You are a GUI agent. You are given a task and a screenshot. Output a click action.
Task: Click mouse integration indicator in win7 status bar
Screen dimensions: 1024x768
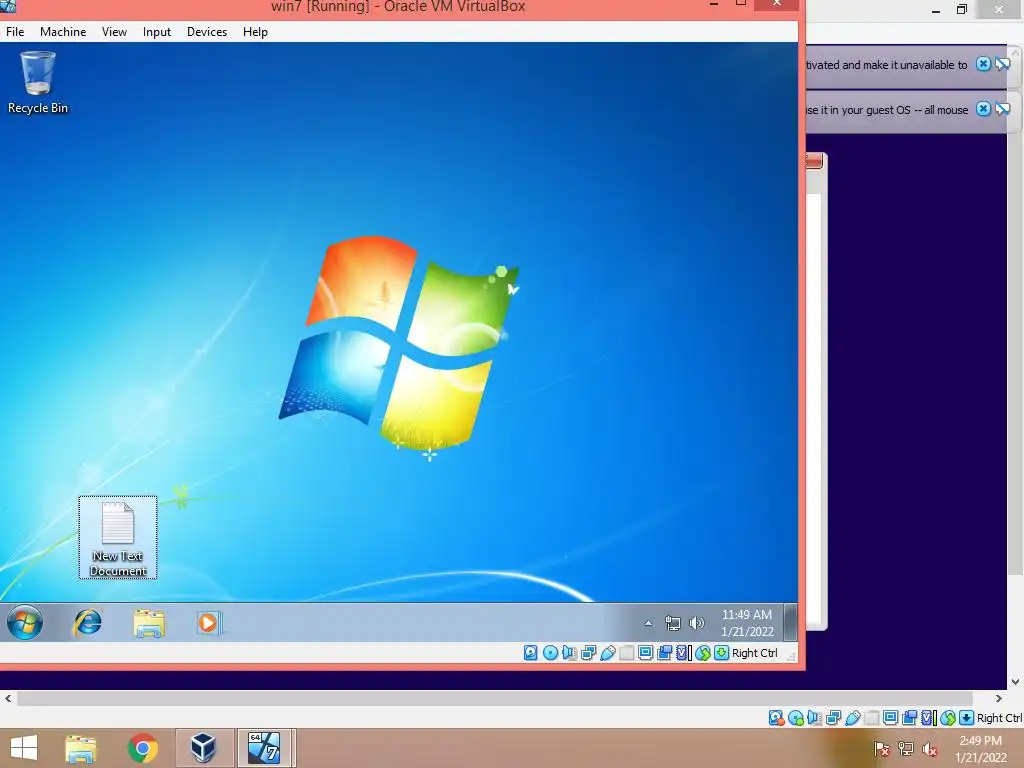point(703,652)
